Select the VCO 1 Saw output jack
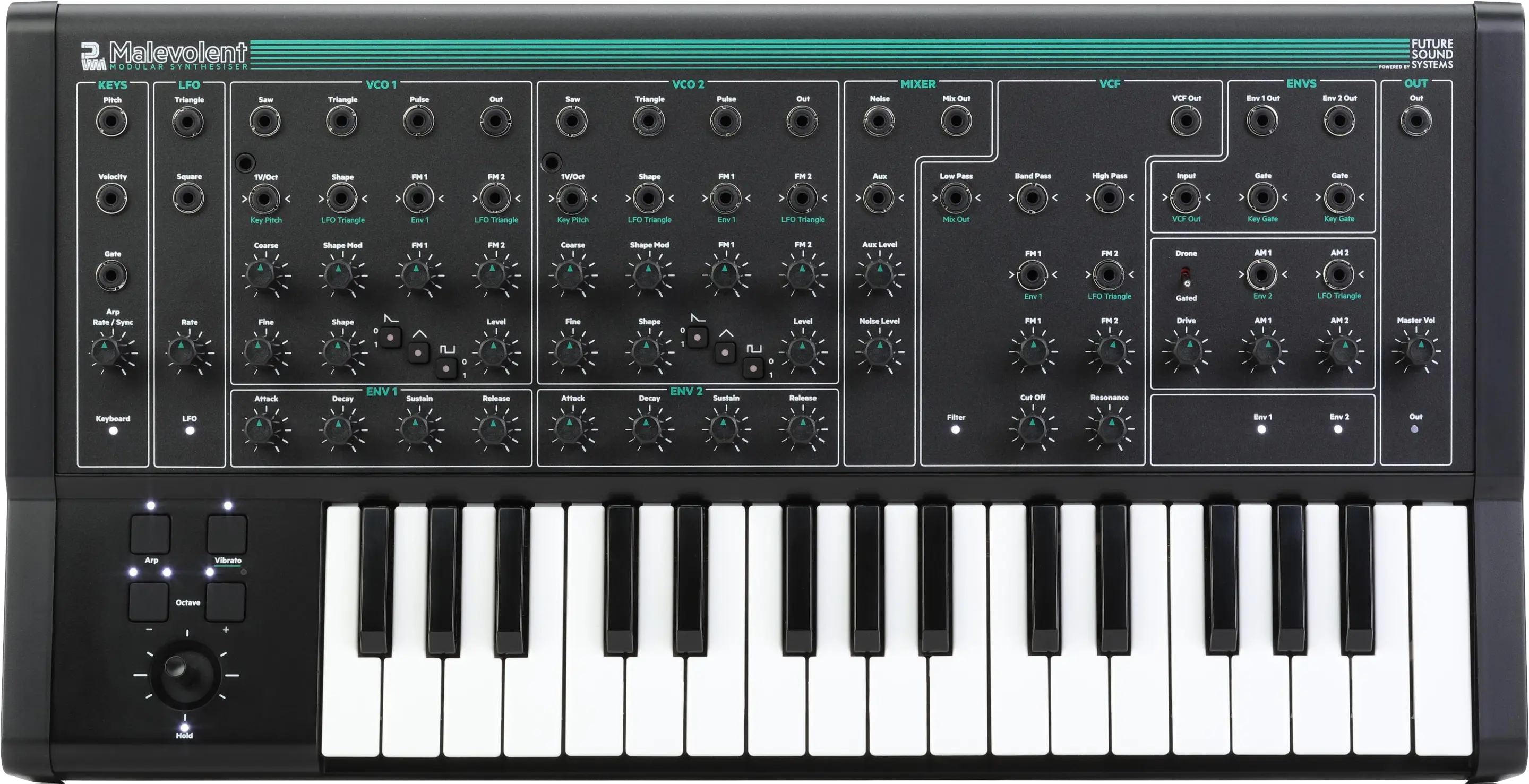Screen dimensions: 1529x784 [x=265, y=122]
